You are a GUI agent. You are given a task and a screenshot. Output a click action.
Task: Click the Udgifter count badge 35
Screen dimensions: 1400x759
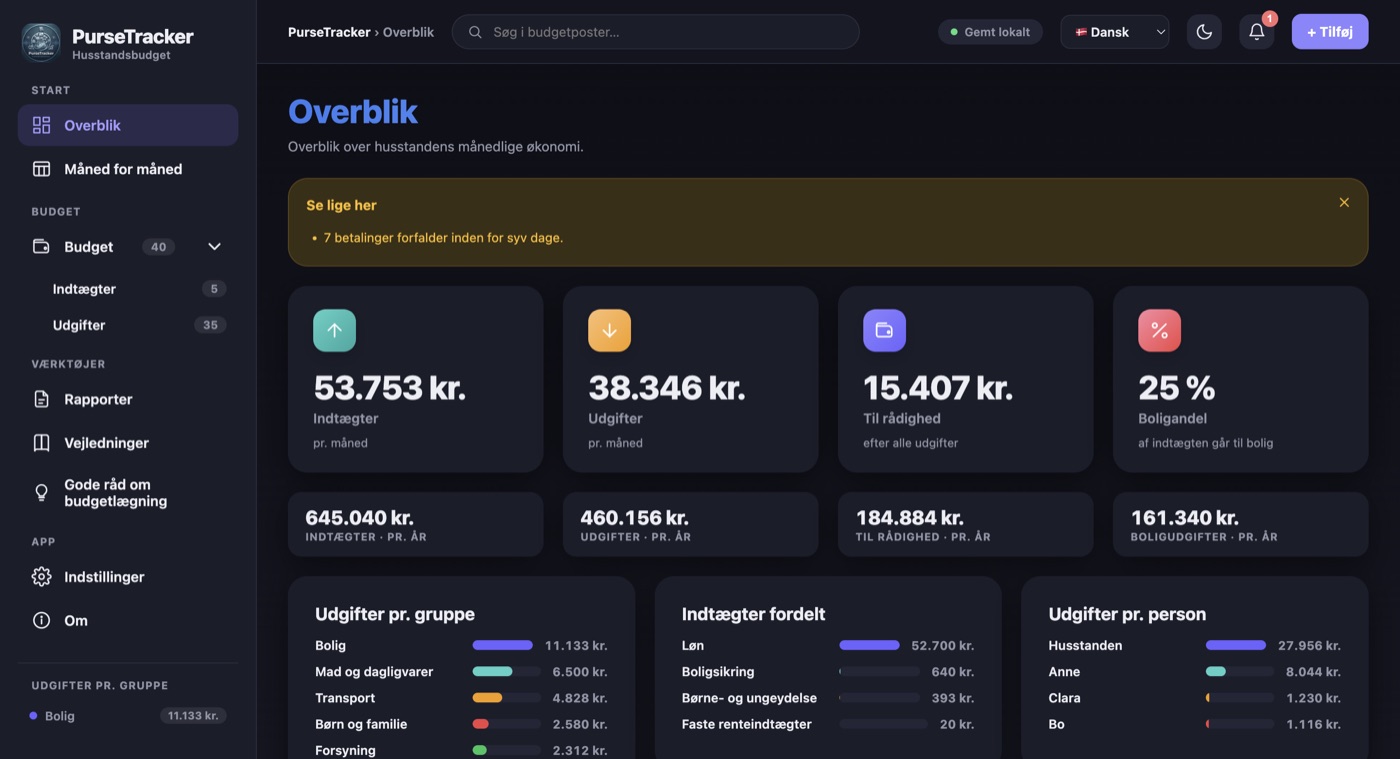point(210,325)
